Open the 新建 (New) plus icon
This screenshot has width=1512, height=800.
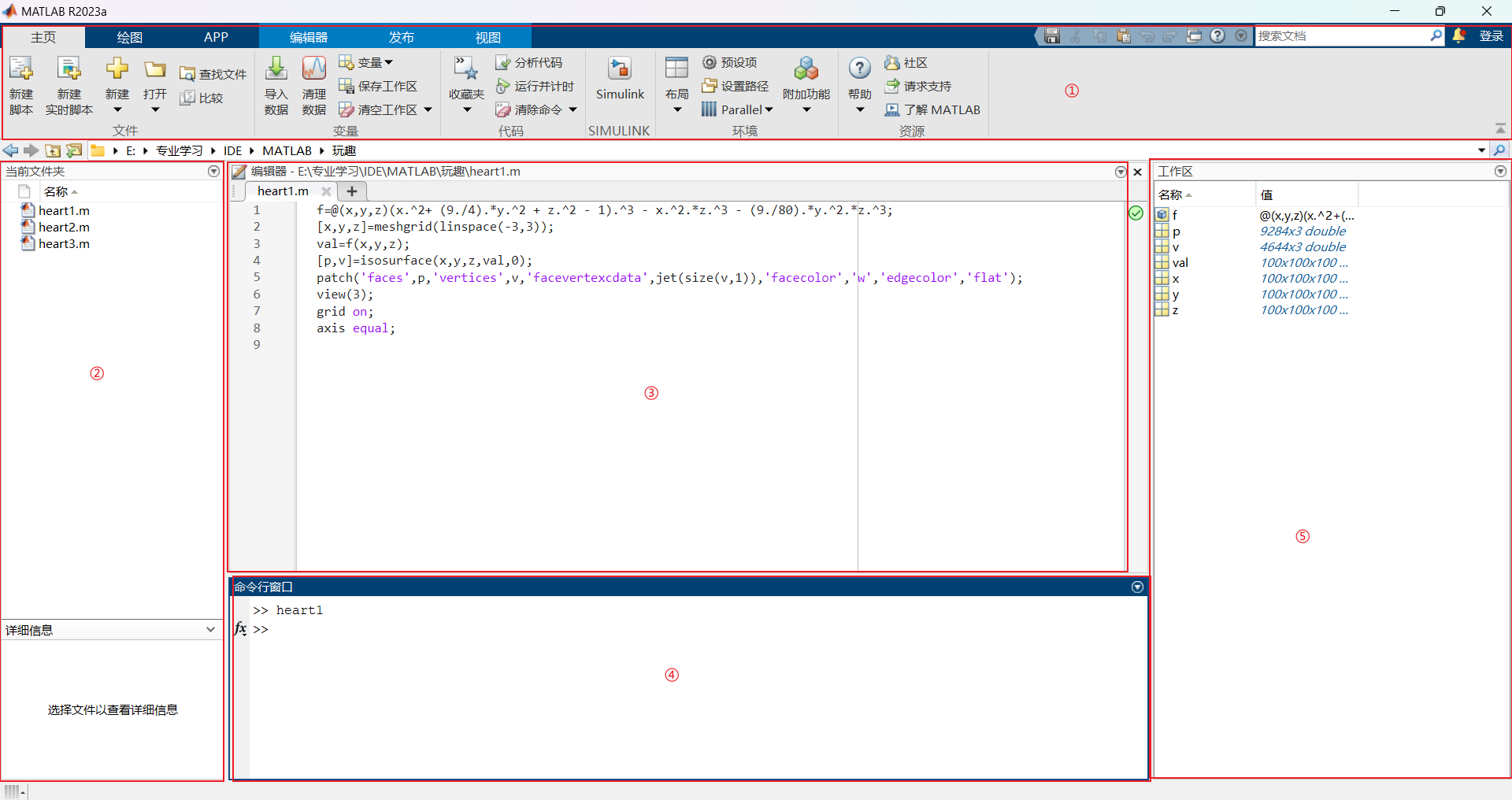tap(117, 69)
